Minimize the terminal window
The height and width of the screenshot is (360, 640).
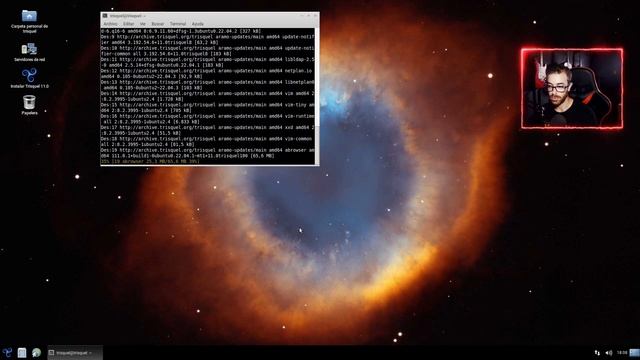[x=302, y=16]
